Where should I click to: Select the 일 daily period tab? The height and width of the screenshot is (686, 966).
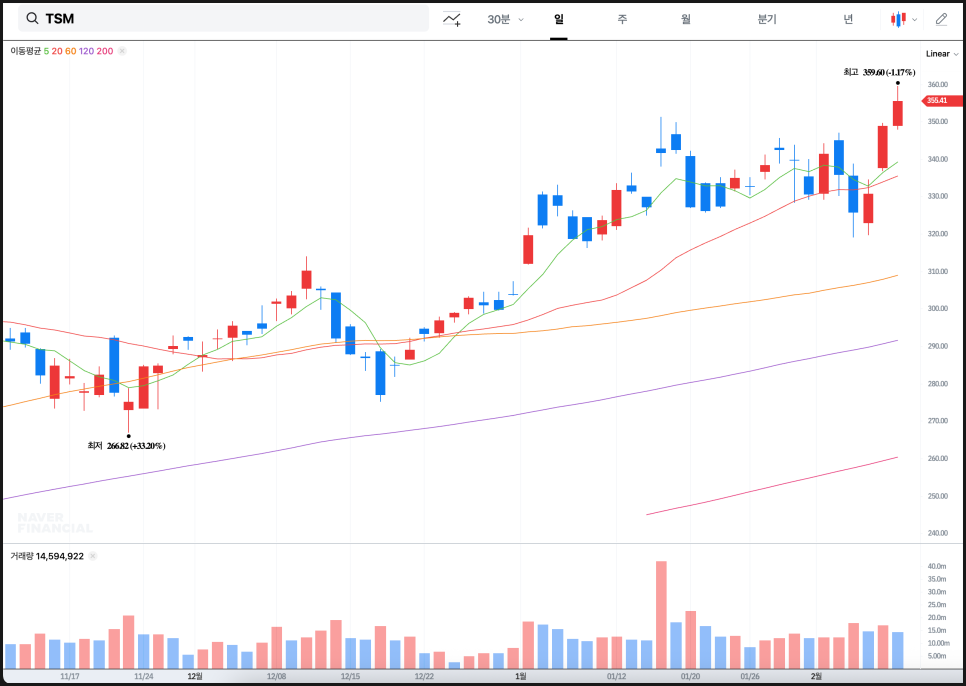tap(558, 19)
